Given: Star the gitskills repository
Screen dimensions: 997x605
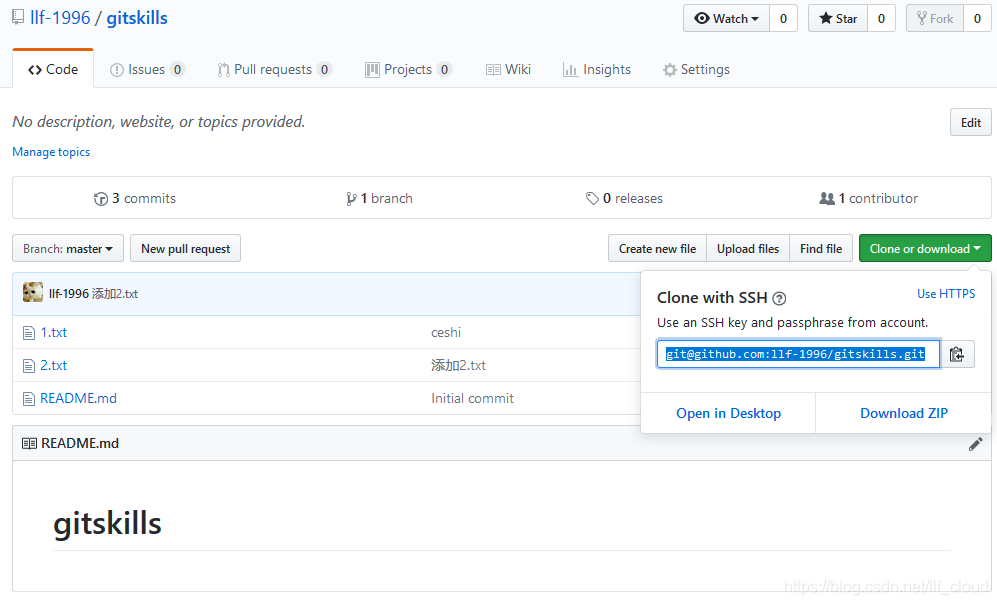Looking at the screenshot, I should 838,18.
